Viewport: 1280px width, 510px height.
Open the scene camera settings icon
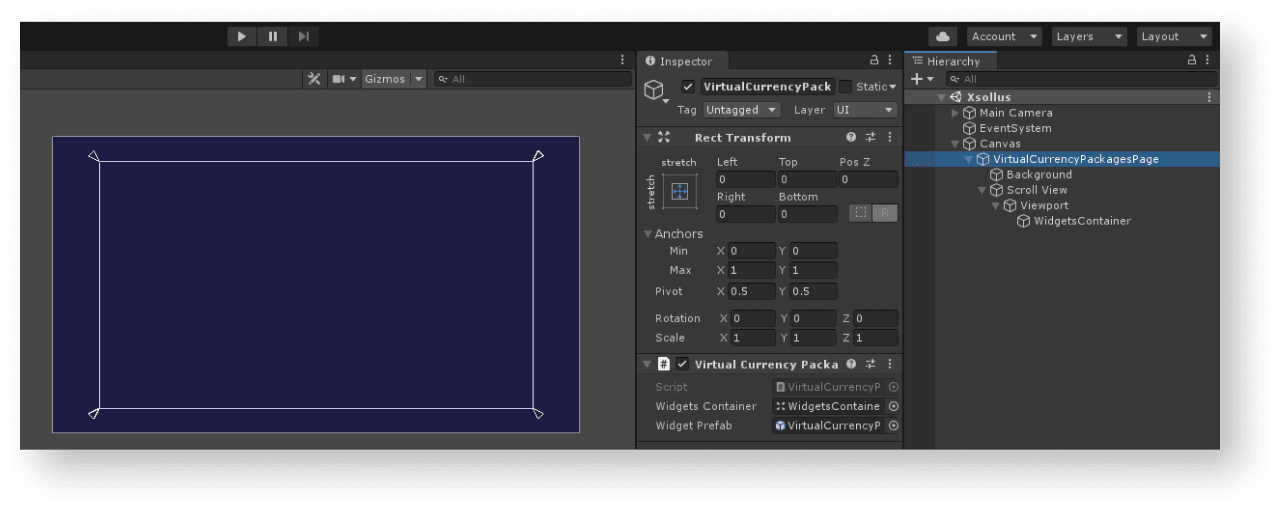click(339, 79)
